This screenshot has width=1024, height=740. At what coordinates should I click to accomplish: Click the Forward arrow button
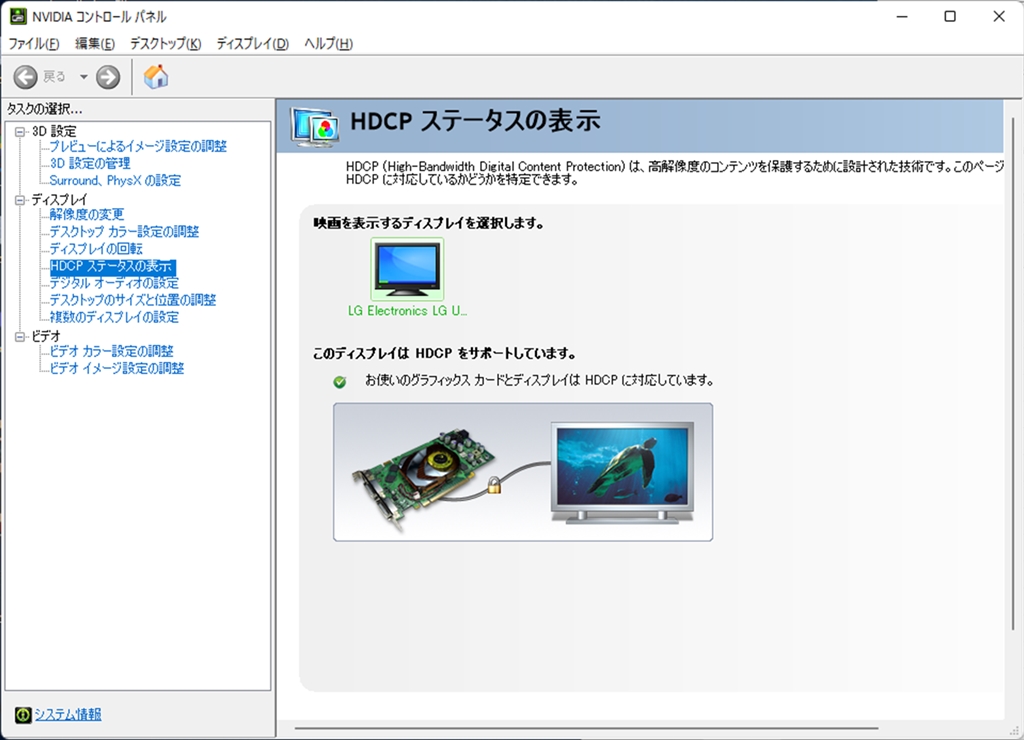[x=108, y=77]
